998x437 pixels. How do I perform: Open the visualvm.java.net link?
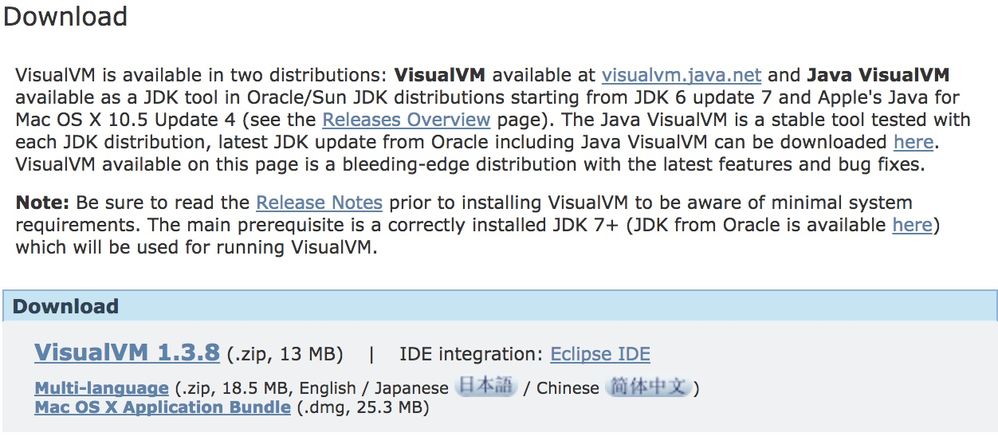point(681,75)
